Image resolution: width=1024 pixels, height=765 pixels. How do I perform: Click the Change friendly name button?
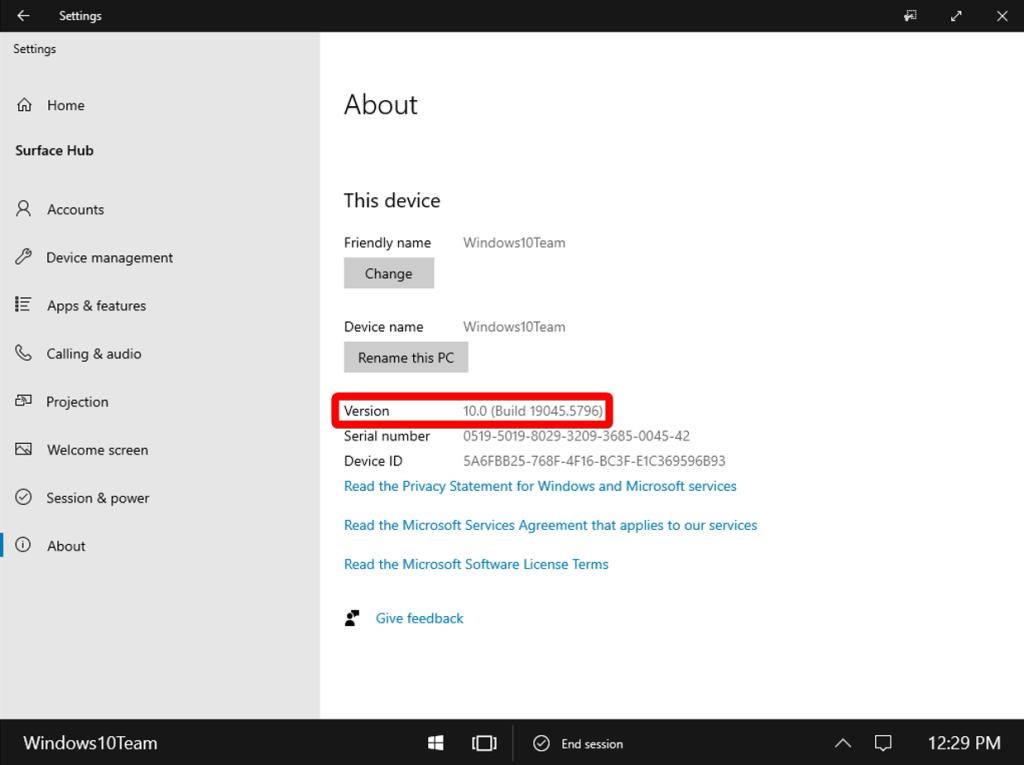389,273
